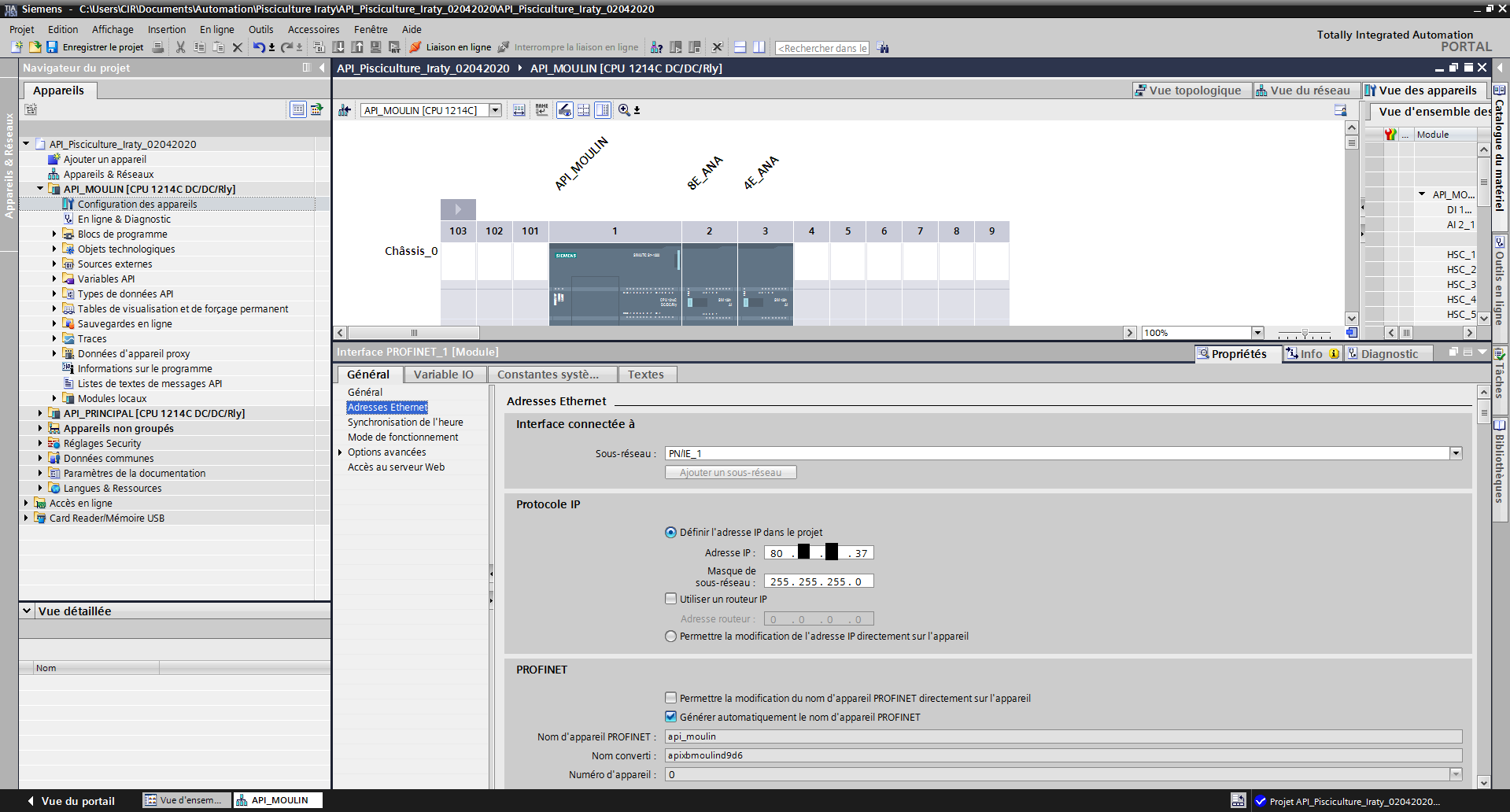Screen dimensions: 1510x812
Task: Click Enregistrer le projet save icon
Action: tap(52, 47)
